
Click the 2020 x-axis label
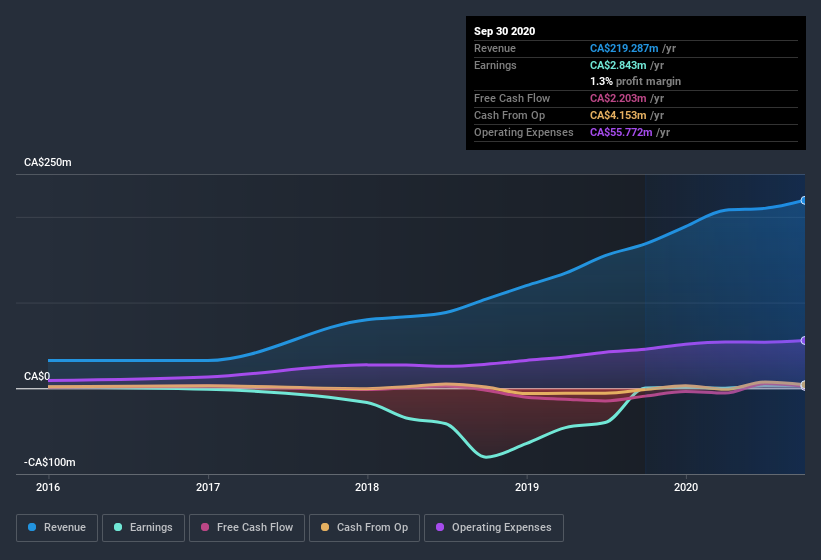point(686,487)
